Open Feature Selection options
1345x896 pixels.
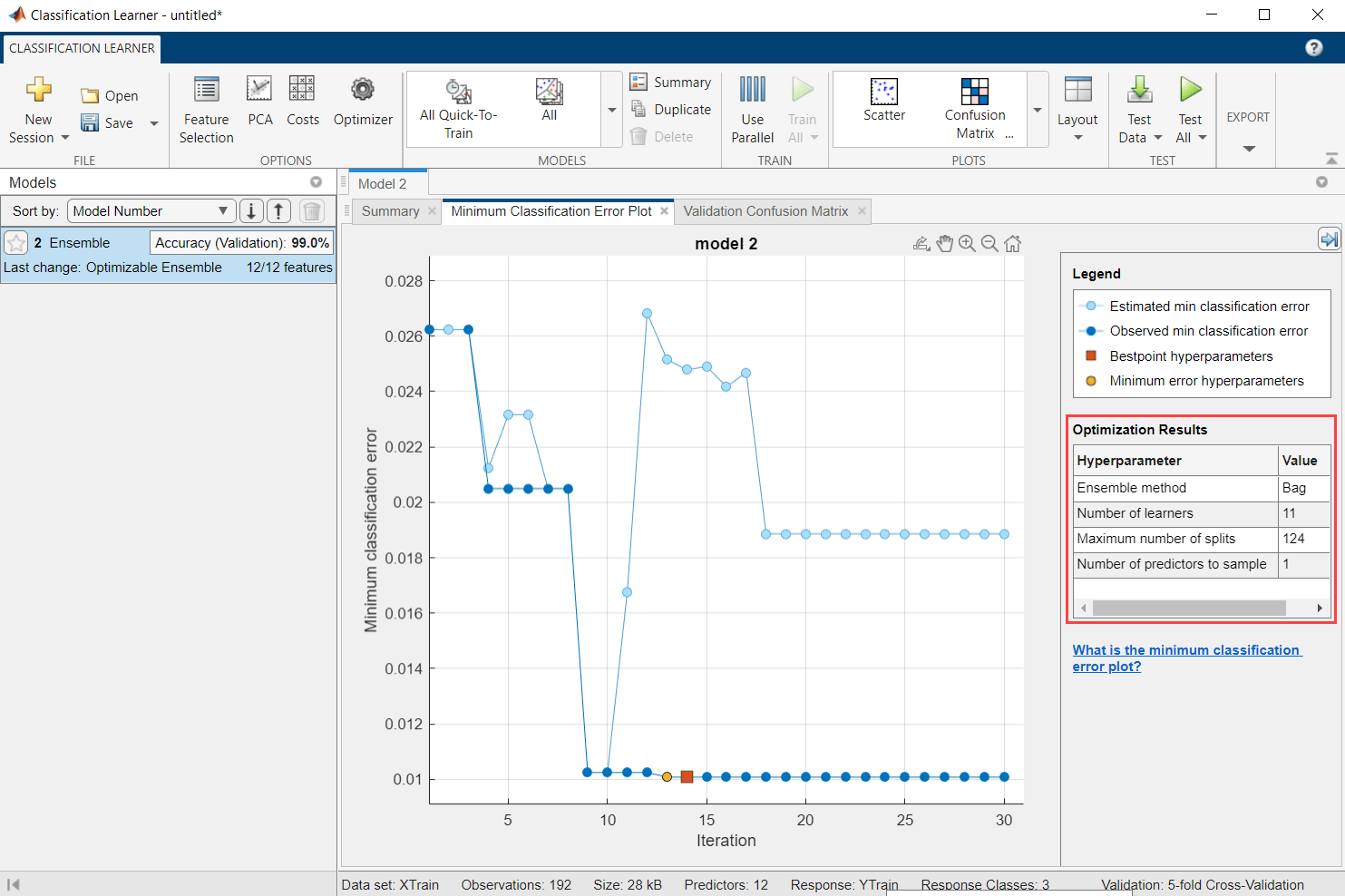[206, 110]
